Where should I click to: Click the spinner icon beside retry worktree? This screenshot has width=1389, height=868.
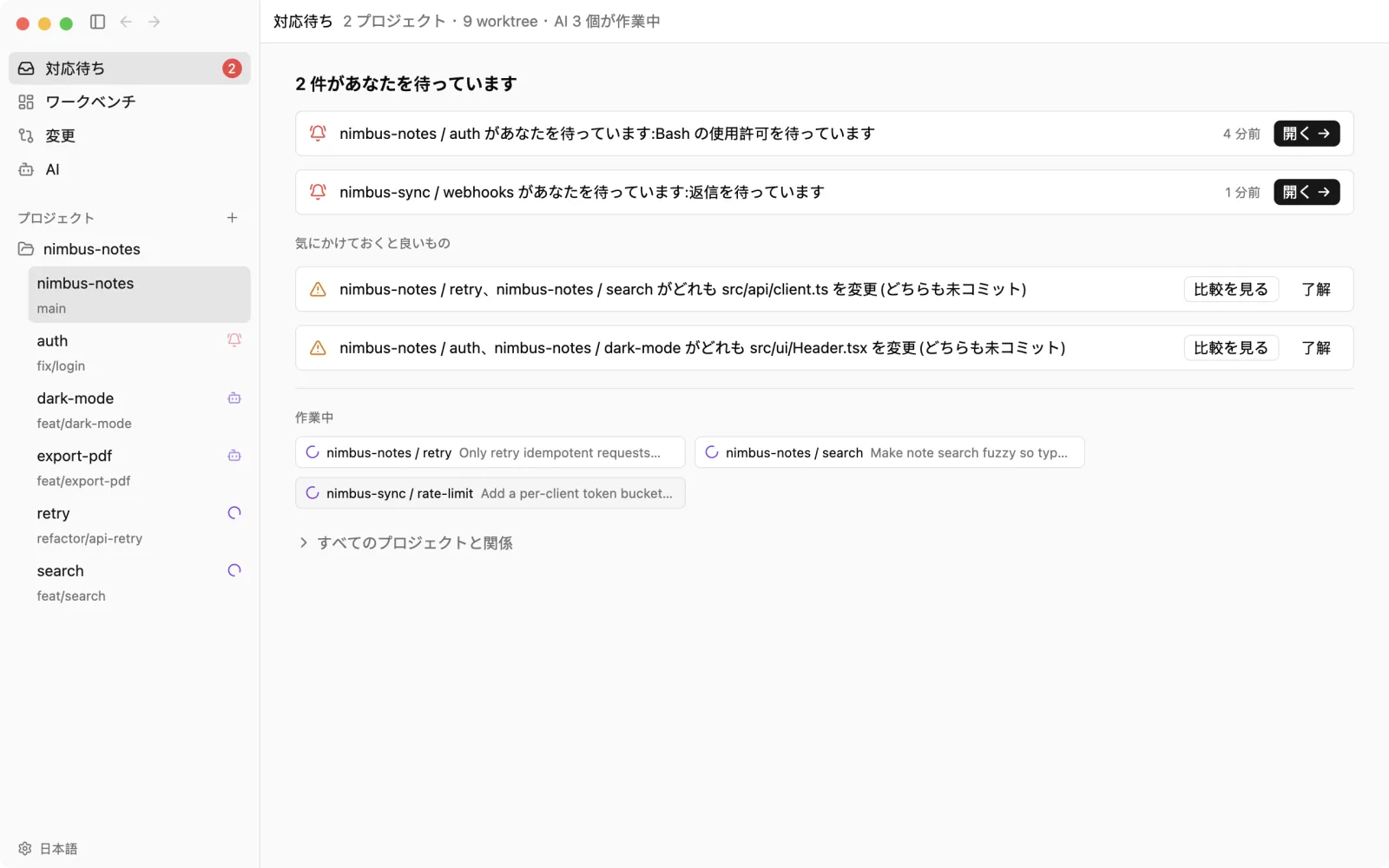click(234, 513)
